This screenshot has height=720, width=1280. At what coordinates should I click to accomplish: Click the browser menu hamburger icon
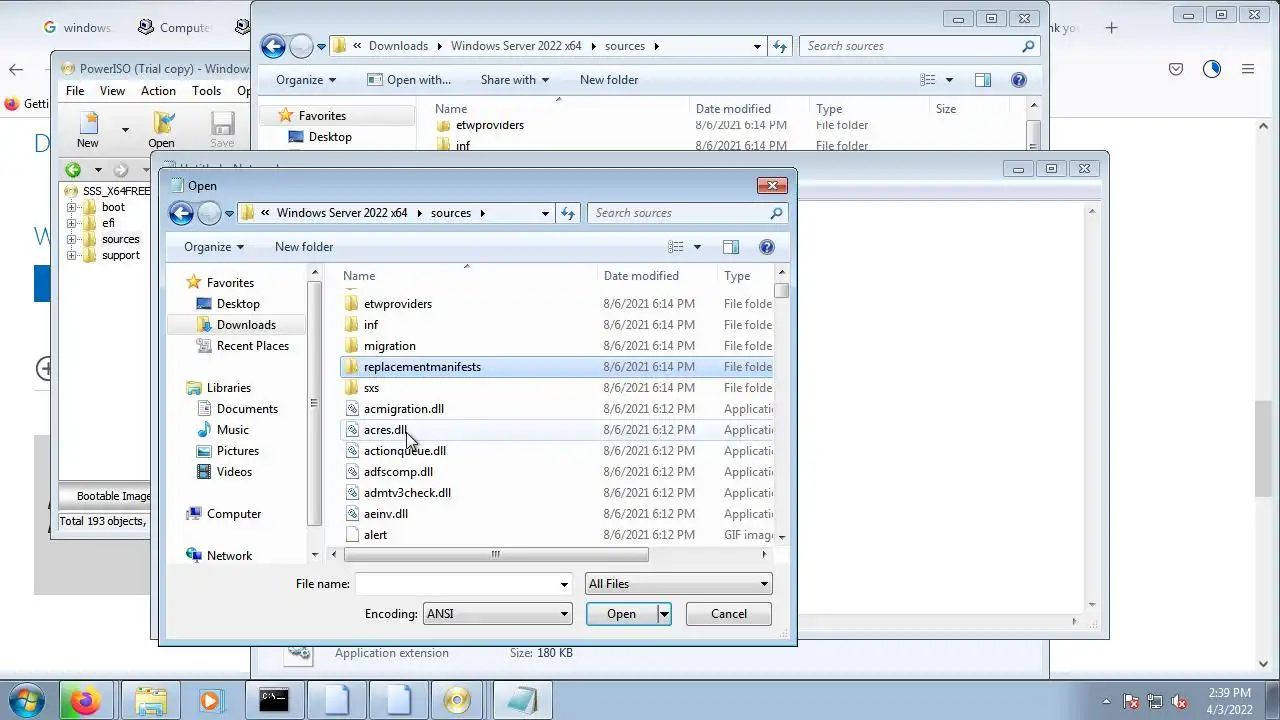[x=1248, y=69]
